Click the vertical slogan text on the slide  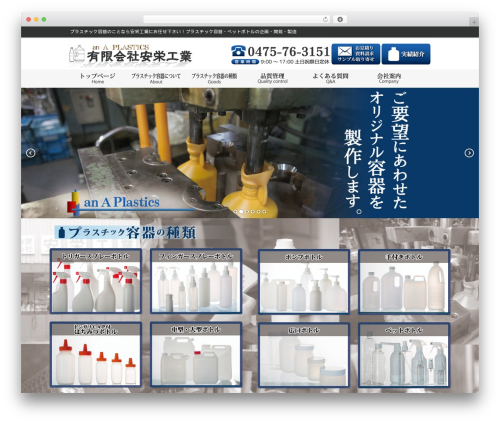click(377, 153)
